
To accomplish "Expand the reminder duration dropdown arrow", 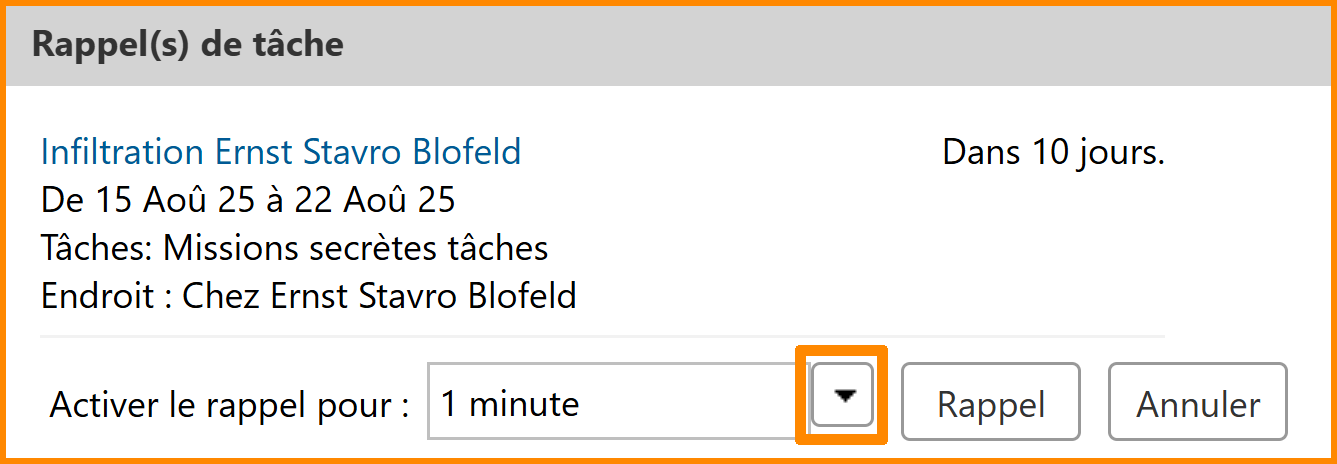I will pyautogui.click(x=845, y=396).
